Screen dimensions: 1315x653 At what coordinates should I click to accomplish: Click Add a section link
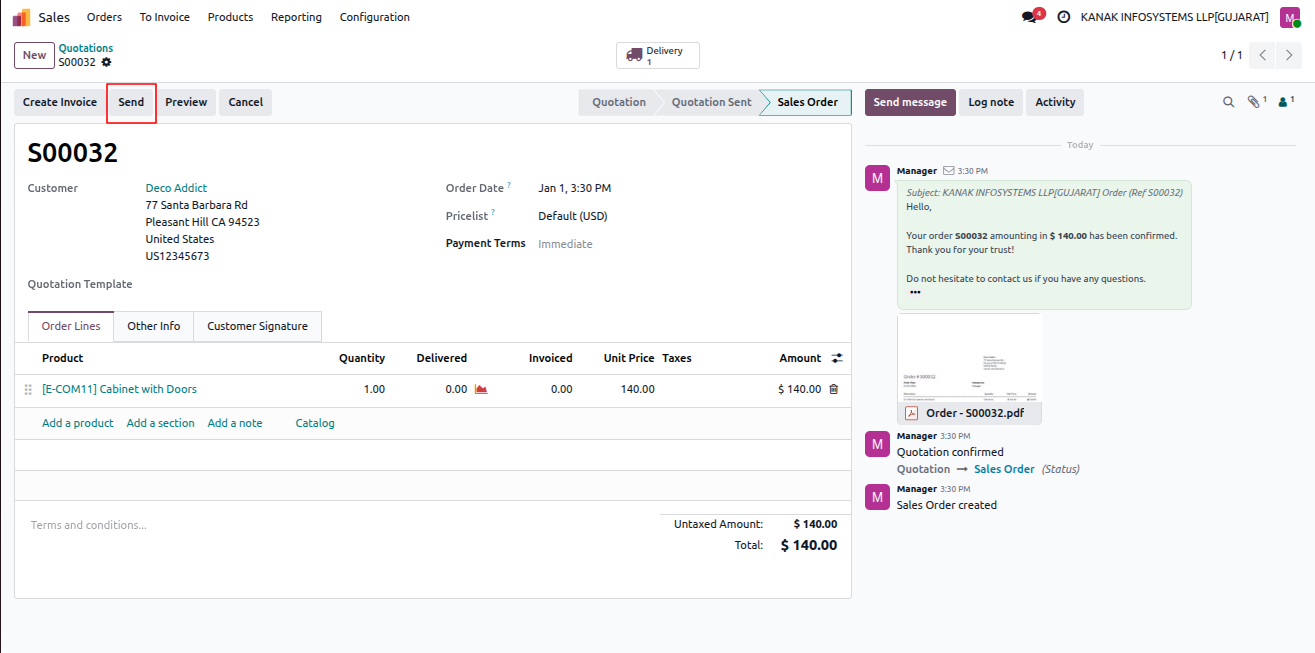[x=160, y=423]
